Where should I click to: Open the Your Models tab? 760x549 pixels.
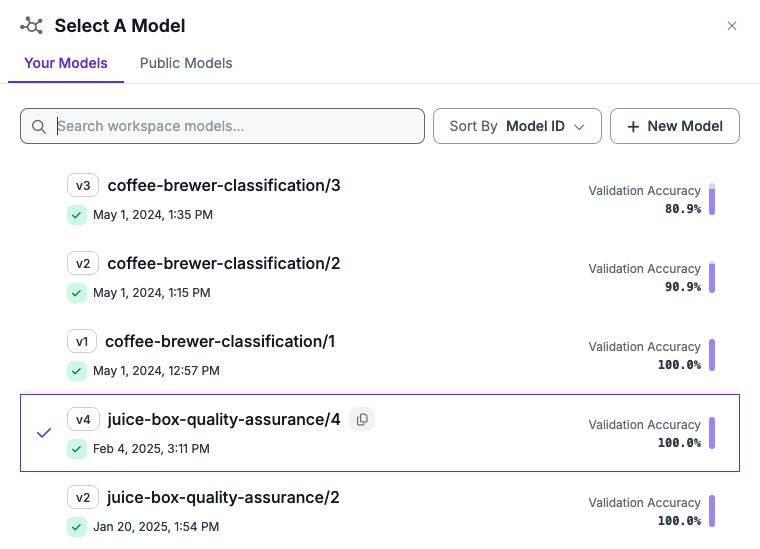pyautogui.click(x=66, y=63)
